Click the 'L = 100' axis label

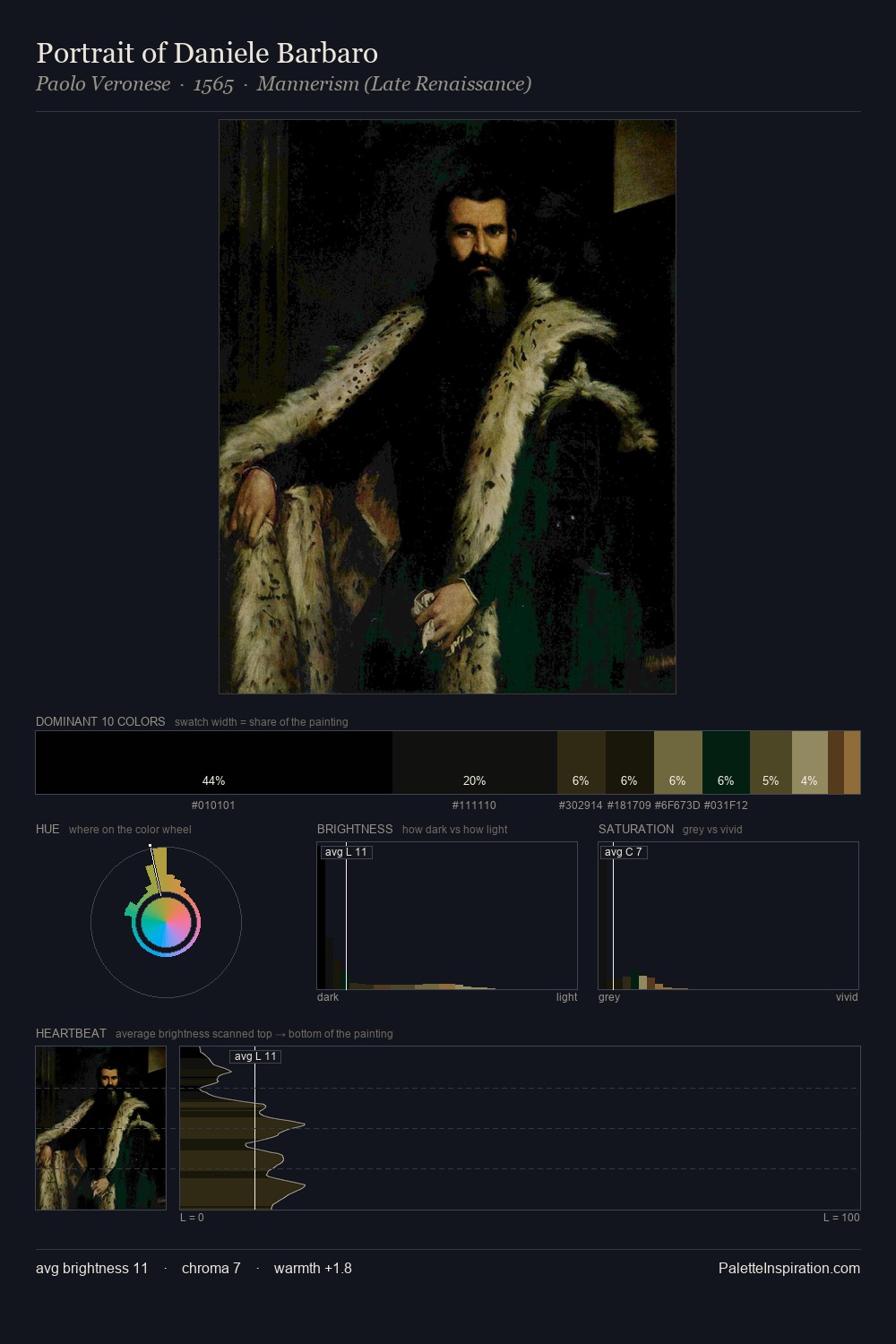tap(841, 1218)
